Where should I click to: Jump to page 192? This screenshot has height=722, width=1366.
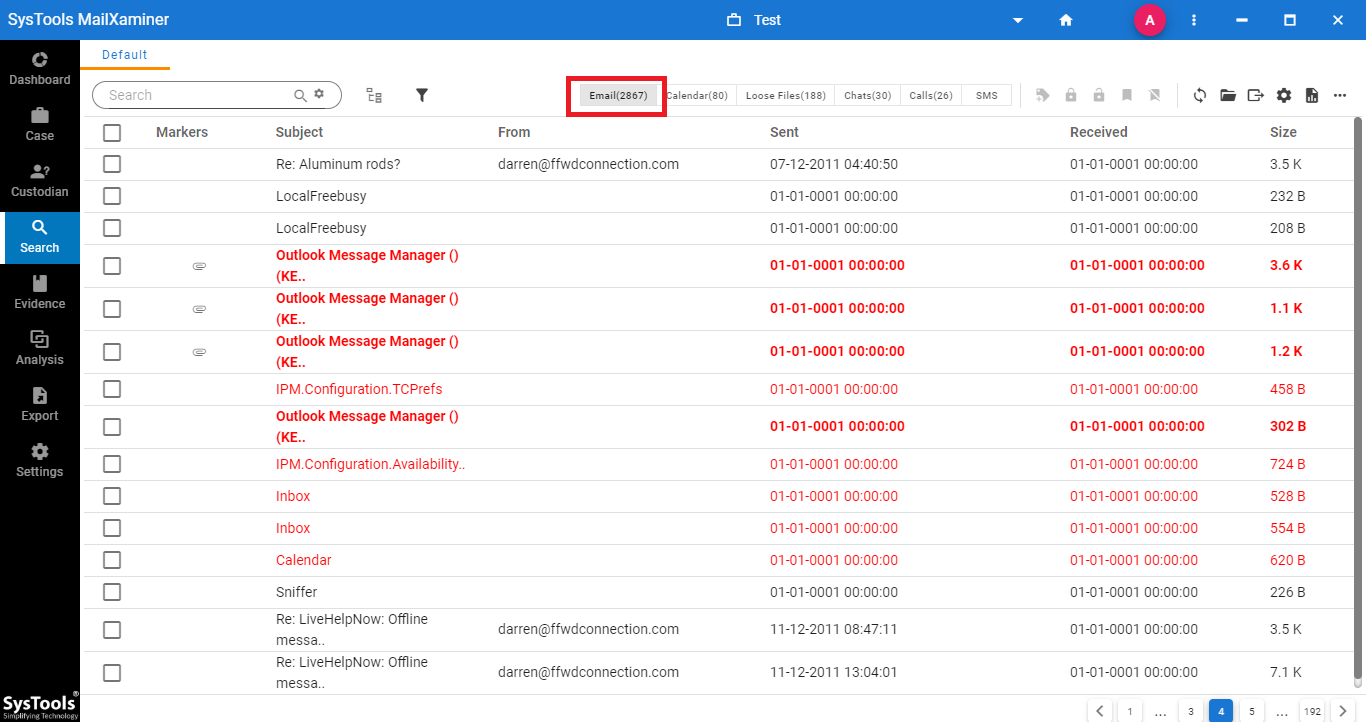[x=1312, y=712]
